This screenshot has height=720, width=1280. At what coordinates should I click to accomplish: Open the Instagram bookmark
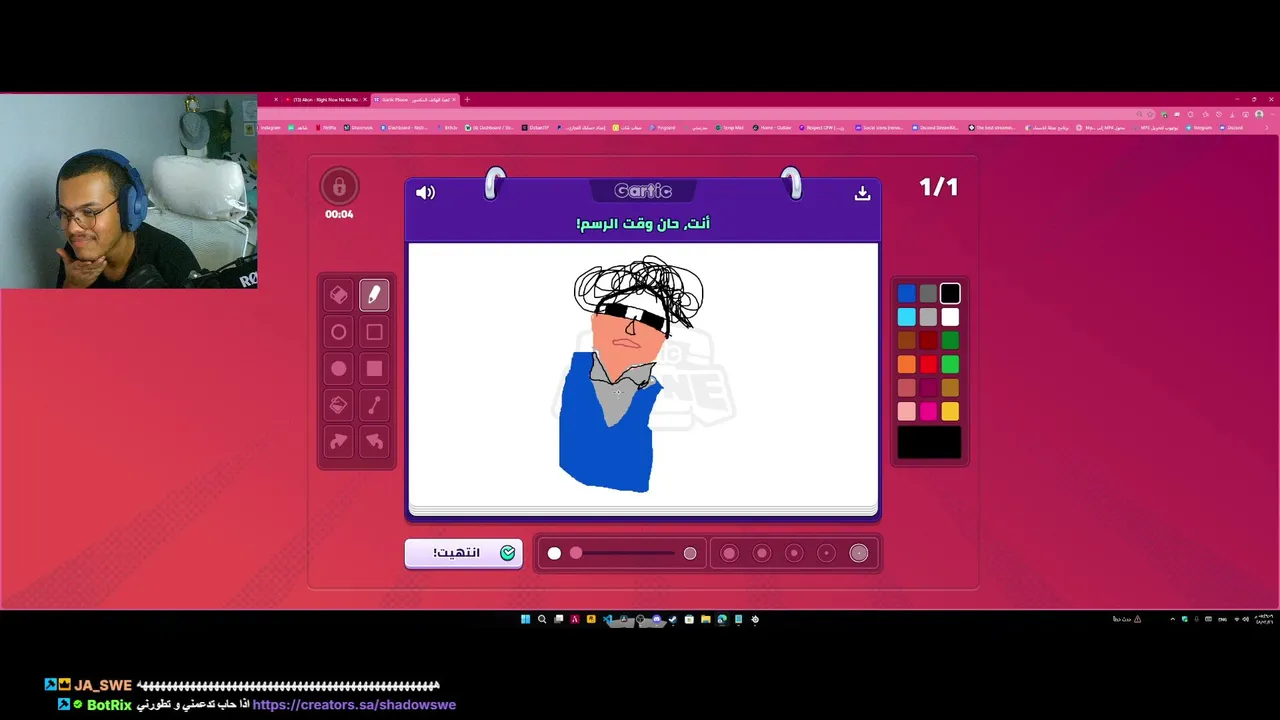coord(270,128)
